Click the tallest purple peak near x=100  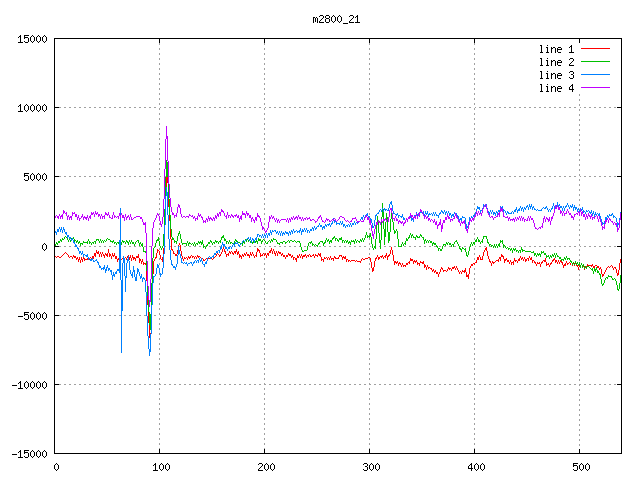pyautogui.click(x=167, y=128)
